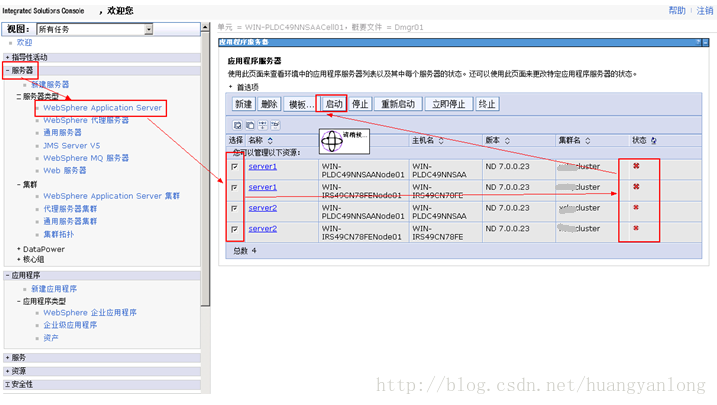Viewport: 717px width, 405px height.
Task: Click the 立即停止 button
Action: 448,104
